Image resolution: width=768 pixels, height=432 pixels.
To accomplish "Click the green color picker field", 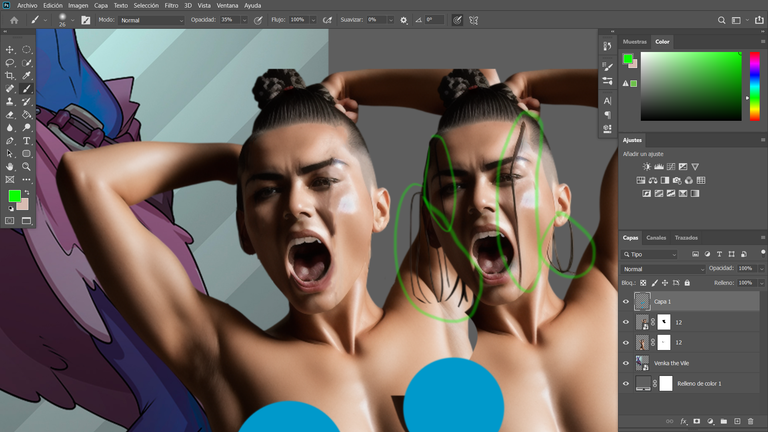I will pyautogui.click(x=691, y=86).
